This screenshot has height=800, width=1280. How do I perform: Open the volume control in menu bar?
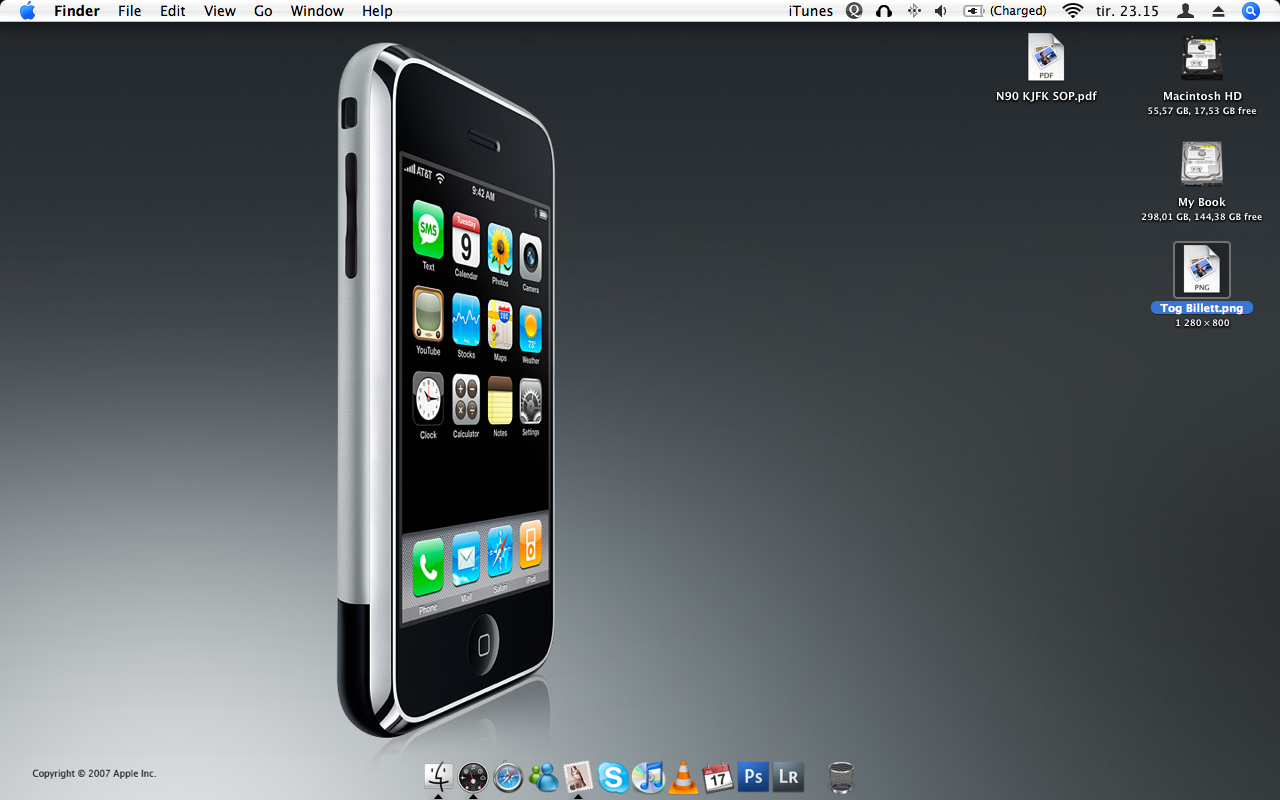[940, 11]
